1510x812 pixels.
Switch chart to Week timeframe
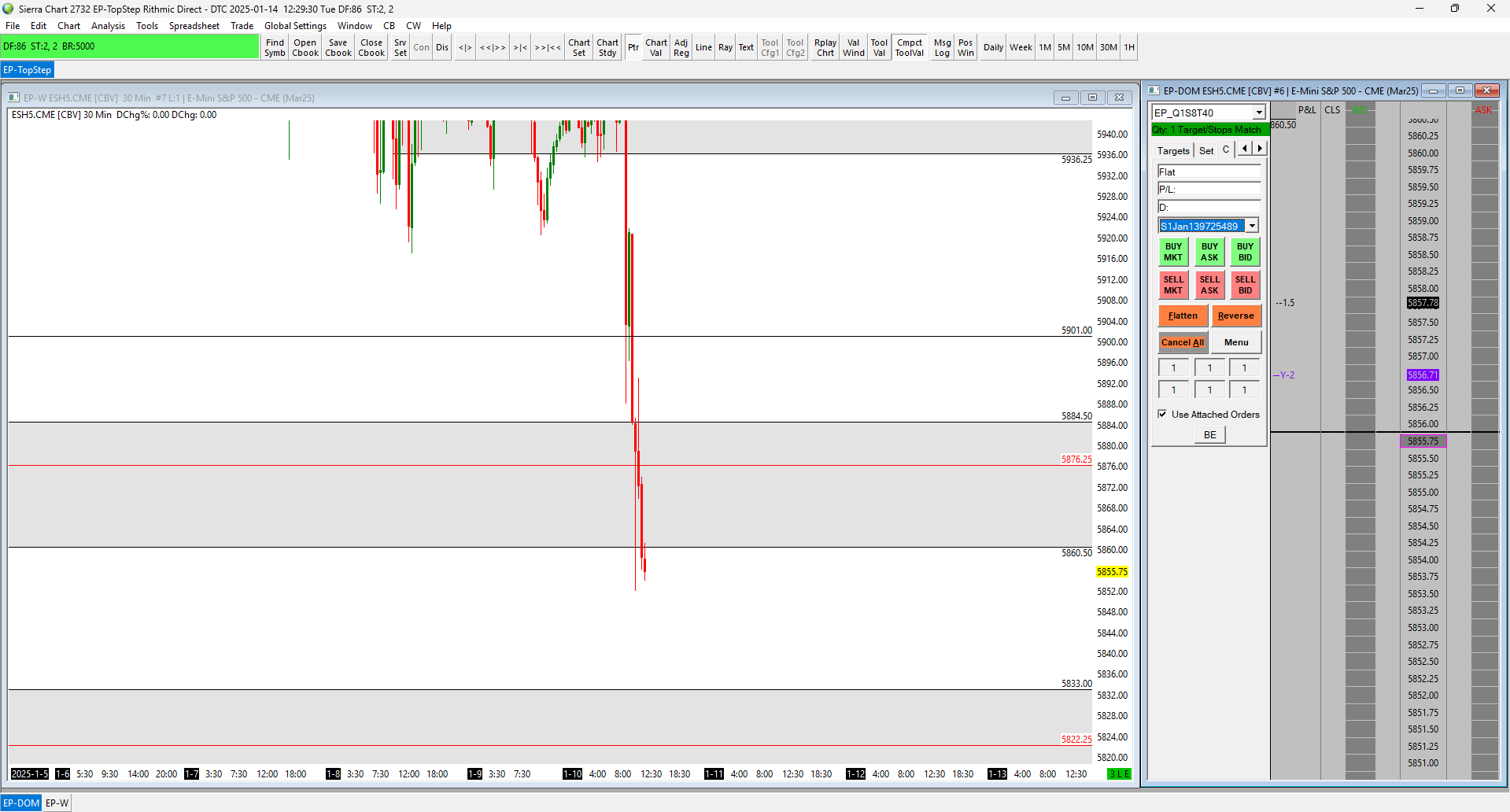click(1021, 47)
